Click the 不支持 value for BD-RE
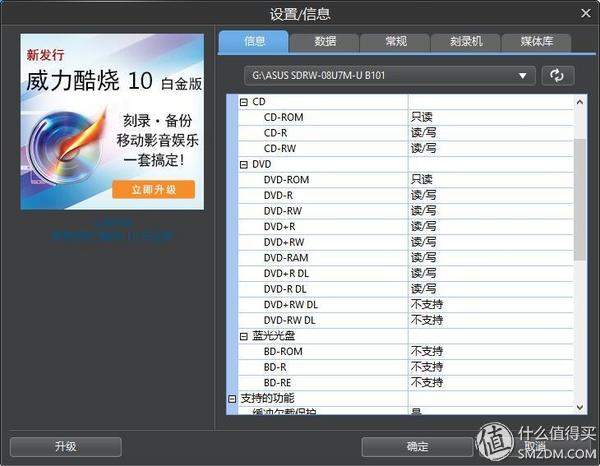 tap(427, 383)
